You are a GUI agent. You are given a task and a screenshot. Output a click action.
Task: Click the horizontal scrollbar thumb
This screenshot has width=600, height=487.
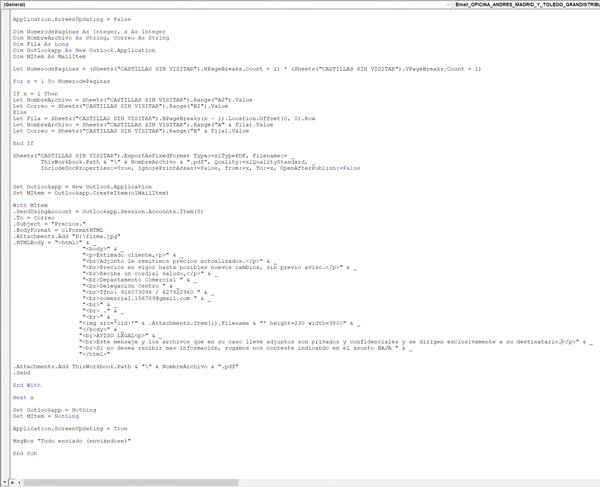pos(130,482)
